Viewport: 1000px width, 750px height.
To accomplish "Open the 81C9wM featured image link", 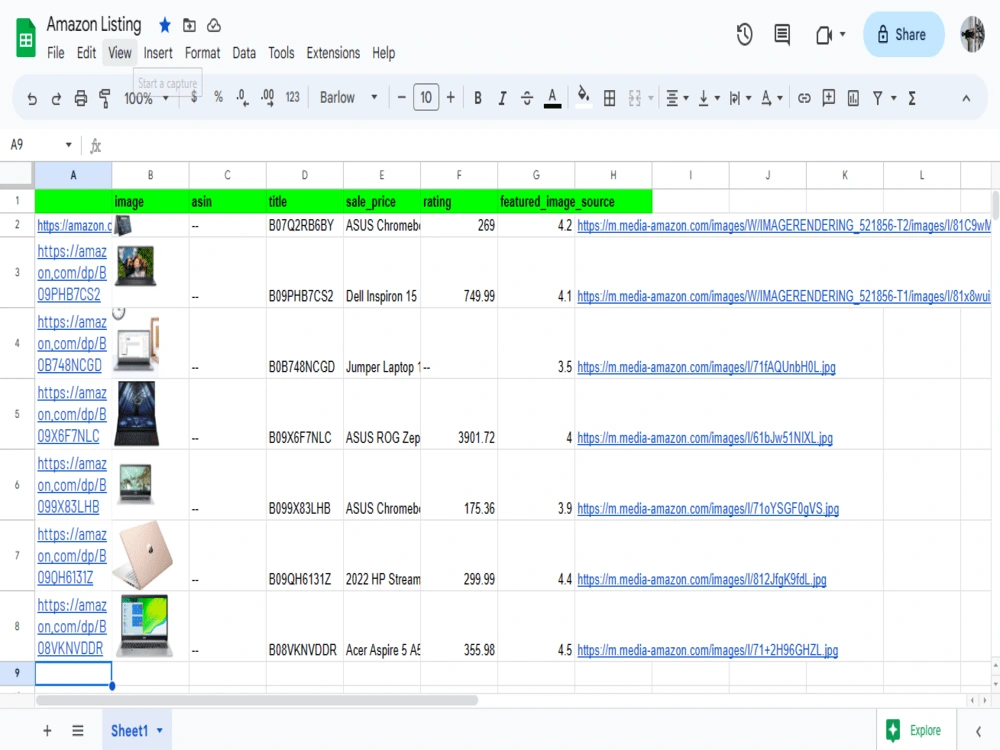I will point(784,226).
